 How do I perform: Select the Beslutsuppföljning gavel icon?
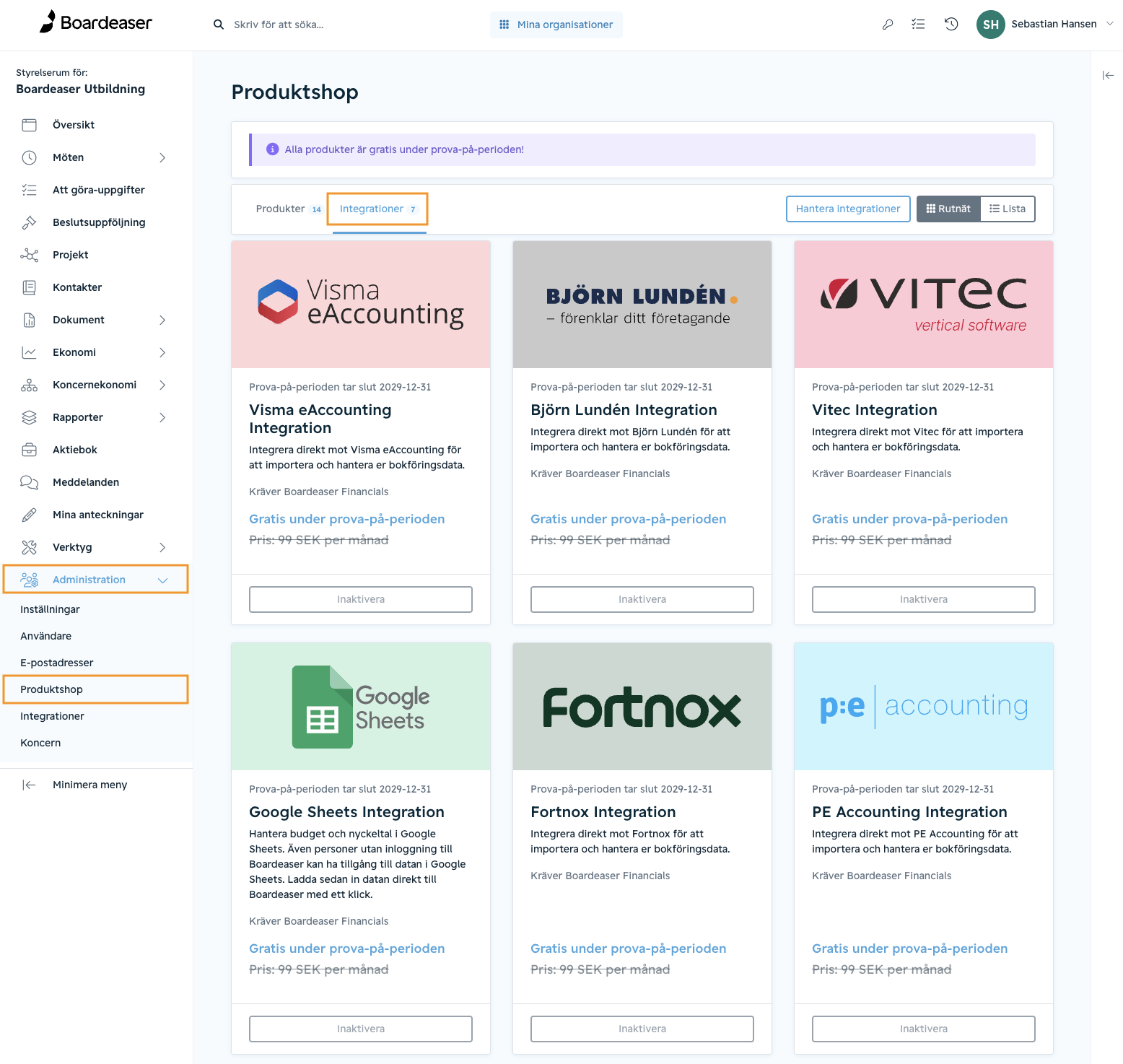tap(29, 222)
